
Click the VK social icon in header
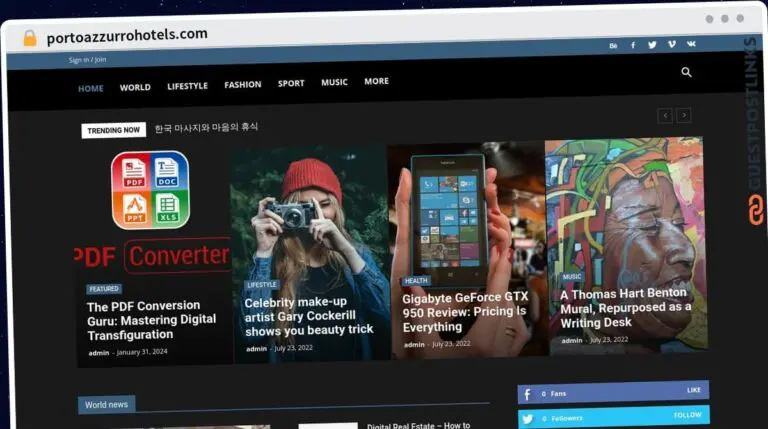pyautogui.click(x=691, y=44)
